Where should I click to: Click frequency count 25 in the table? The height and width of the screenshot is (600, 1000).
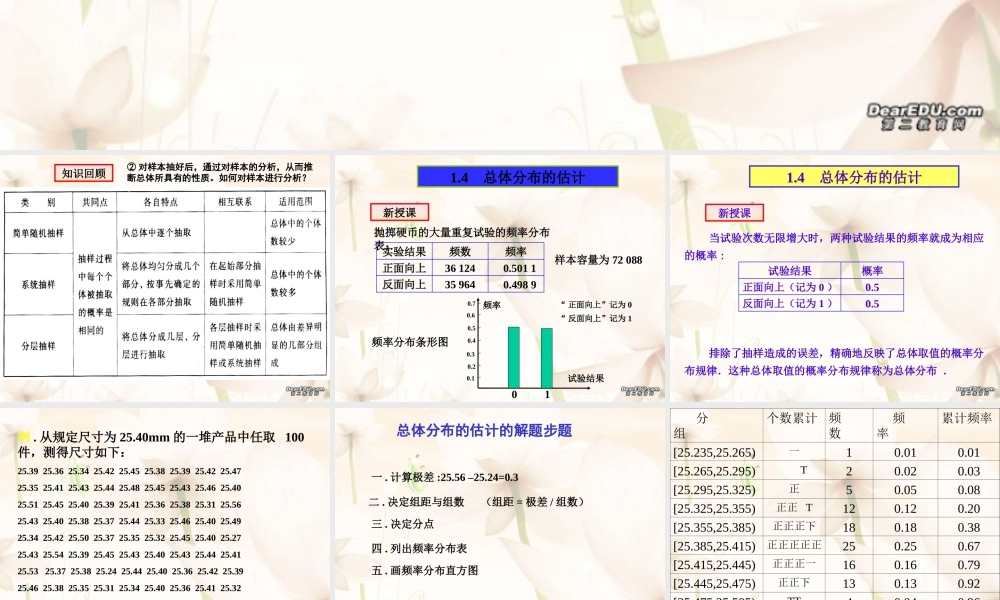tap(849, 546)
